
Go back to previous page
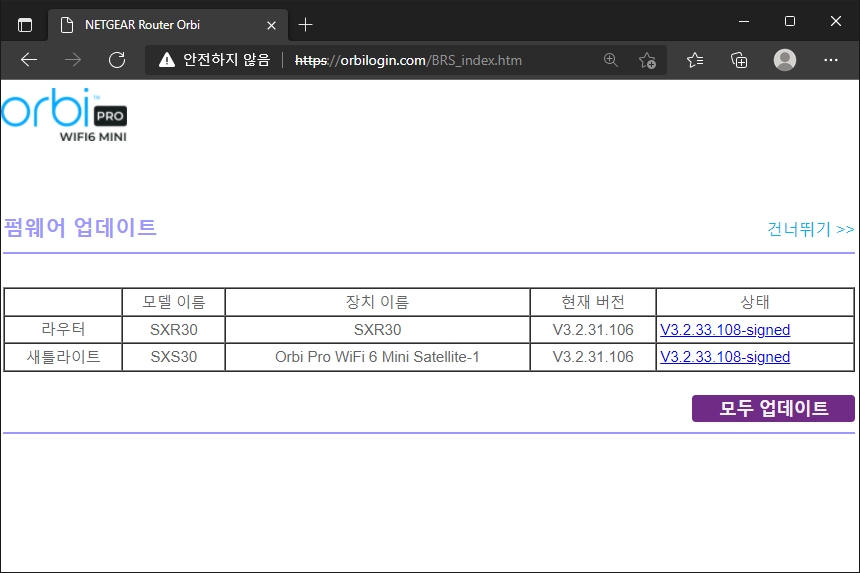[29, 60]
